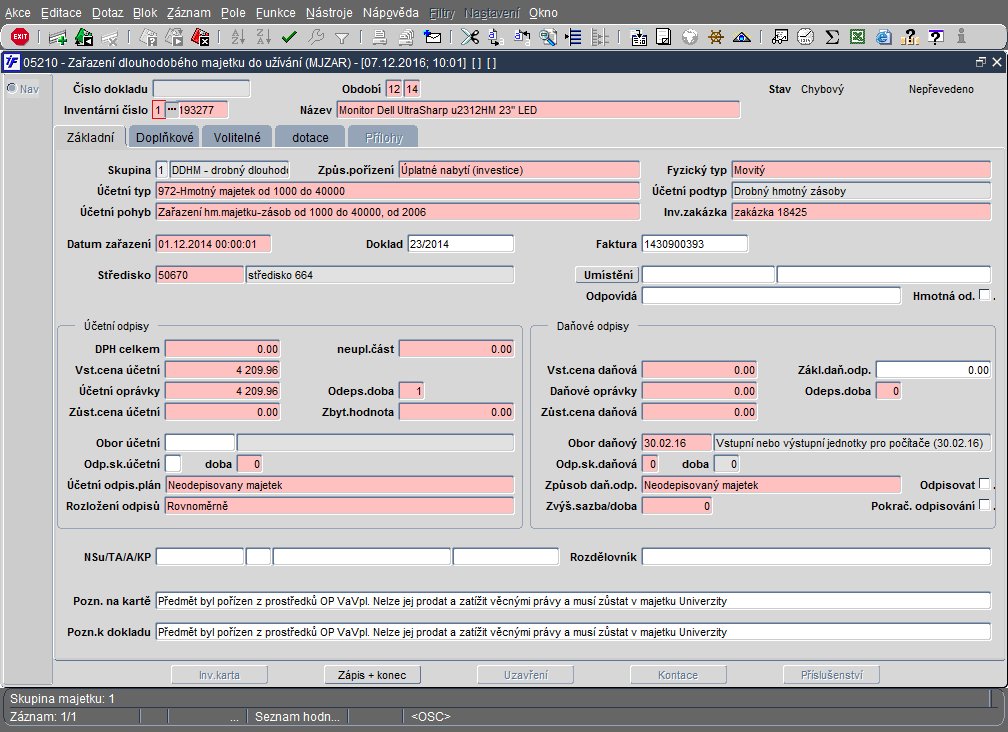Screen dimensions: 1008x732
Task: Click the green checkmark icon in toolbar
Action: click(290, 37)
